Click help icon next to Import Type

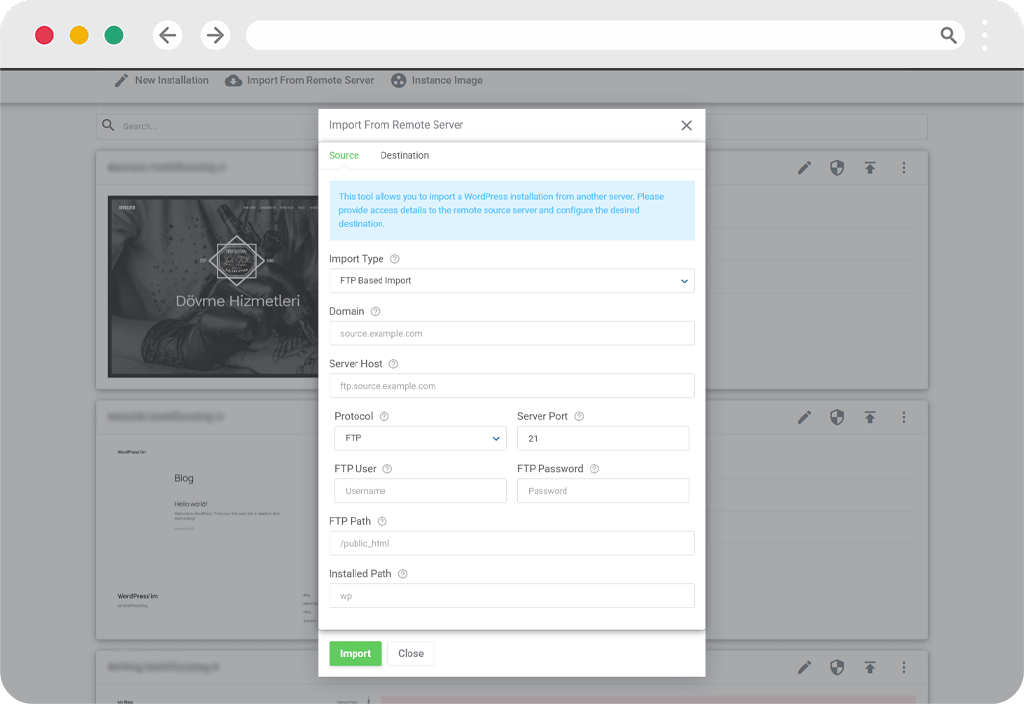coord(394,259)
